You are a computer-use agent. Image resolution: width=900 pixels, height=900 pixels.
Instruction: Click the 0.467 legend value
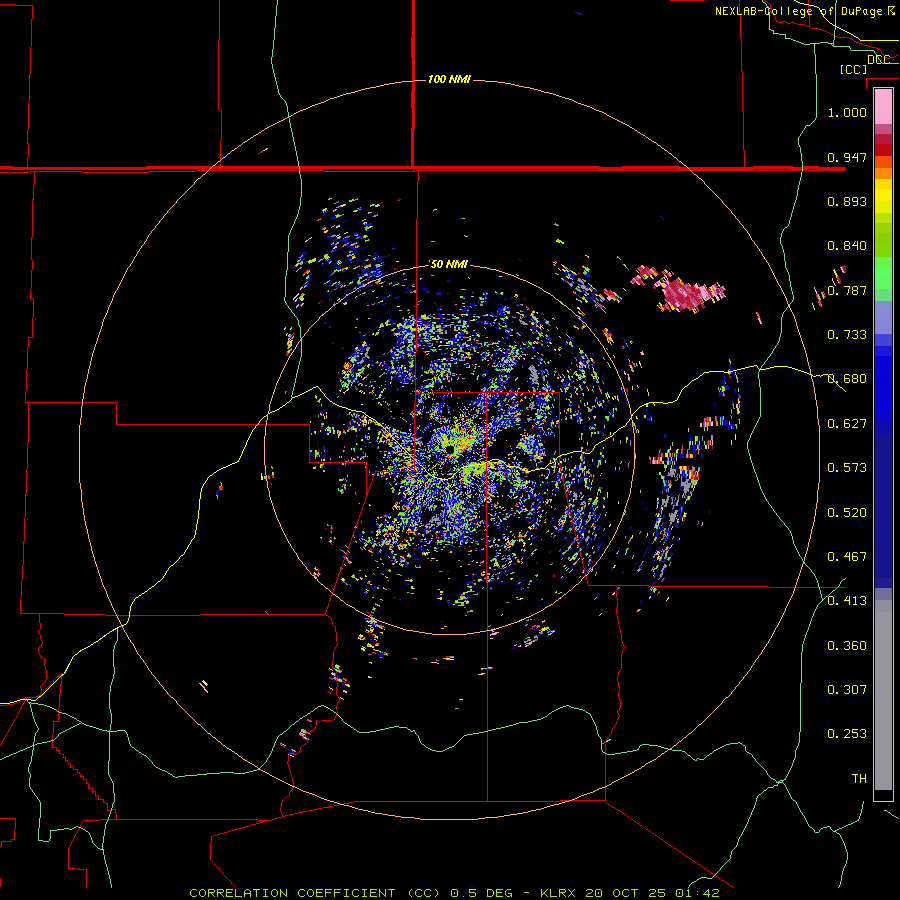pyautogui.click(x=847, y=557)
